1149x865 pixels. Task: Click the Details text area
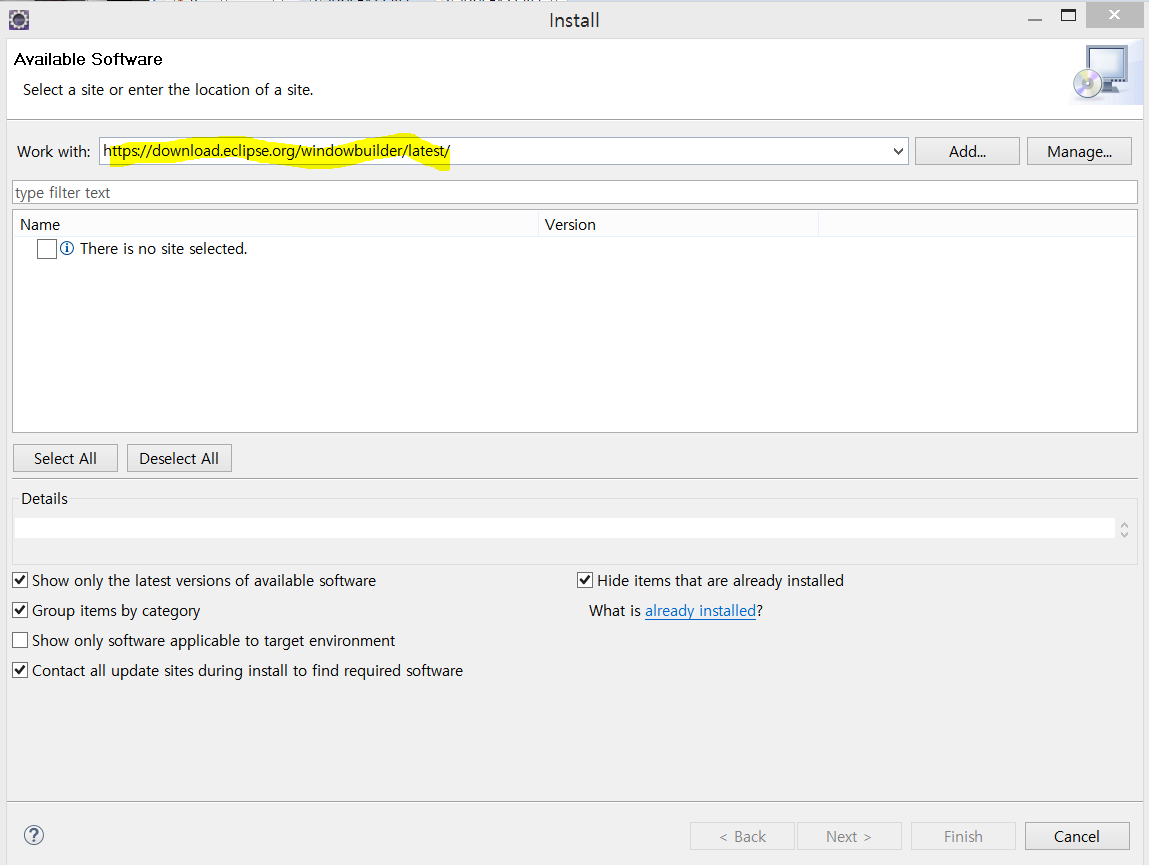[x=564, y=528]
